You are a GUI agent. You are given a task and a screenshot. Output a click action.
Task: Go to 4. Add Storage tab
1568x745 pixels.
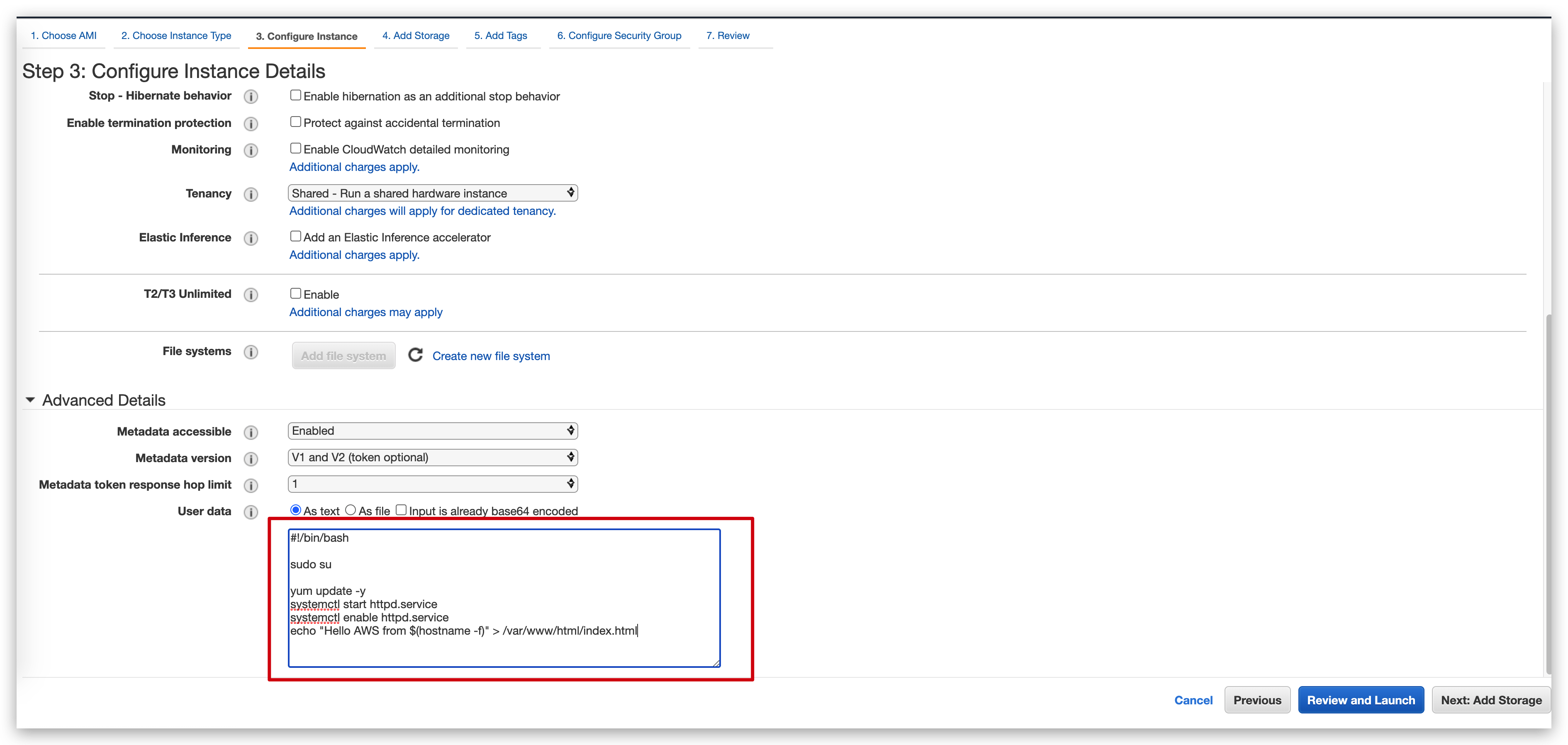coord(416,36)
